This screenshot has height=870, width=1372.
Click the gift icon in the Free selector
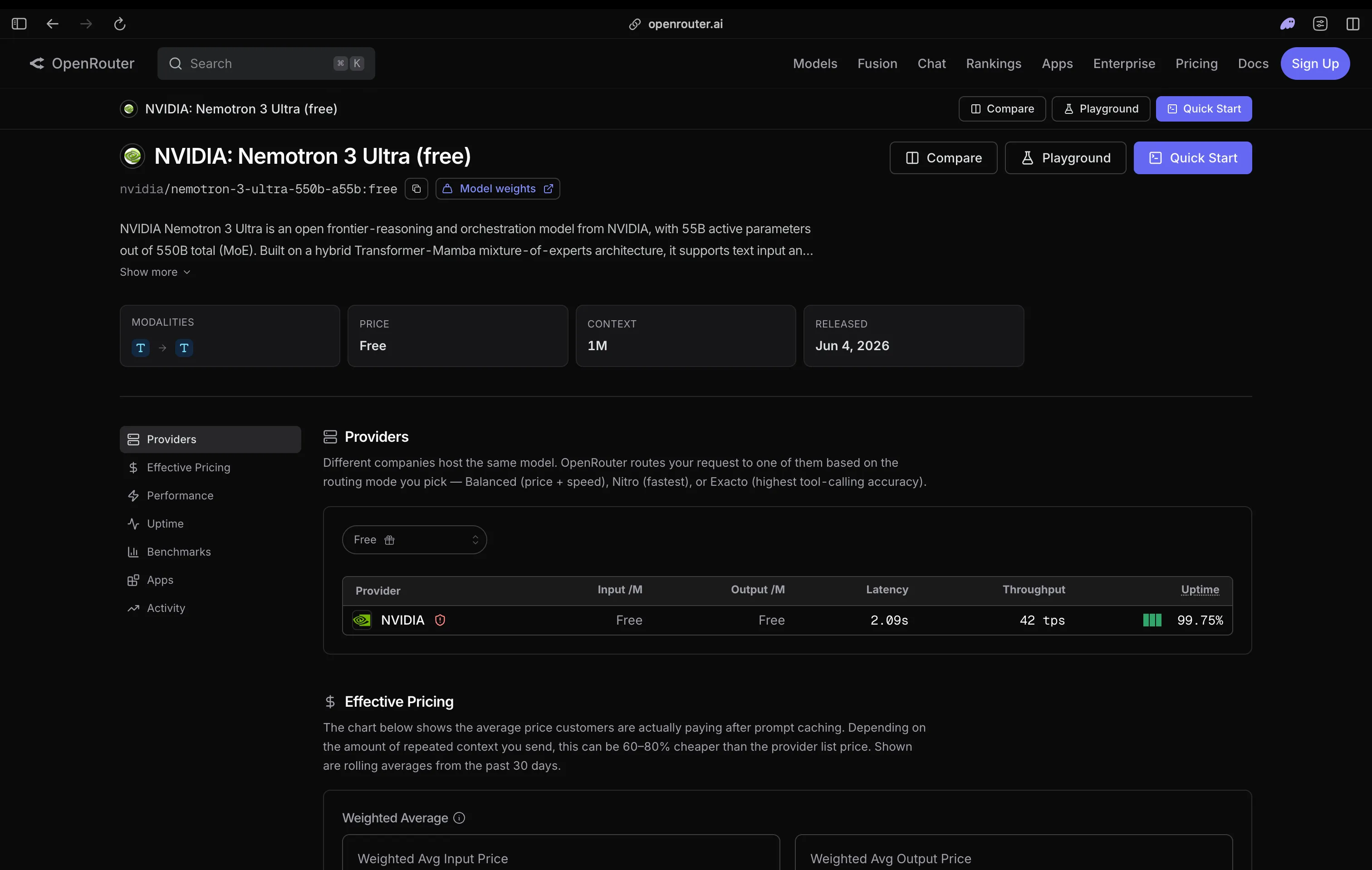point(389,540)
